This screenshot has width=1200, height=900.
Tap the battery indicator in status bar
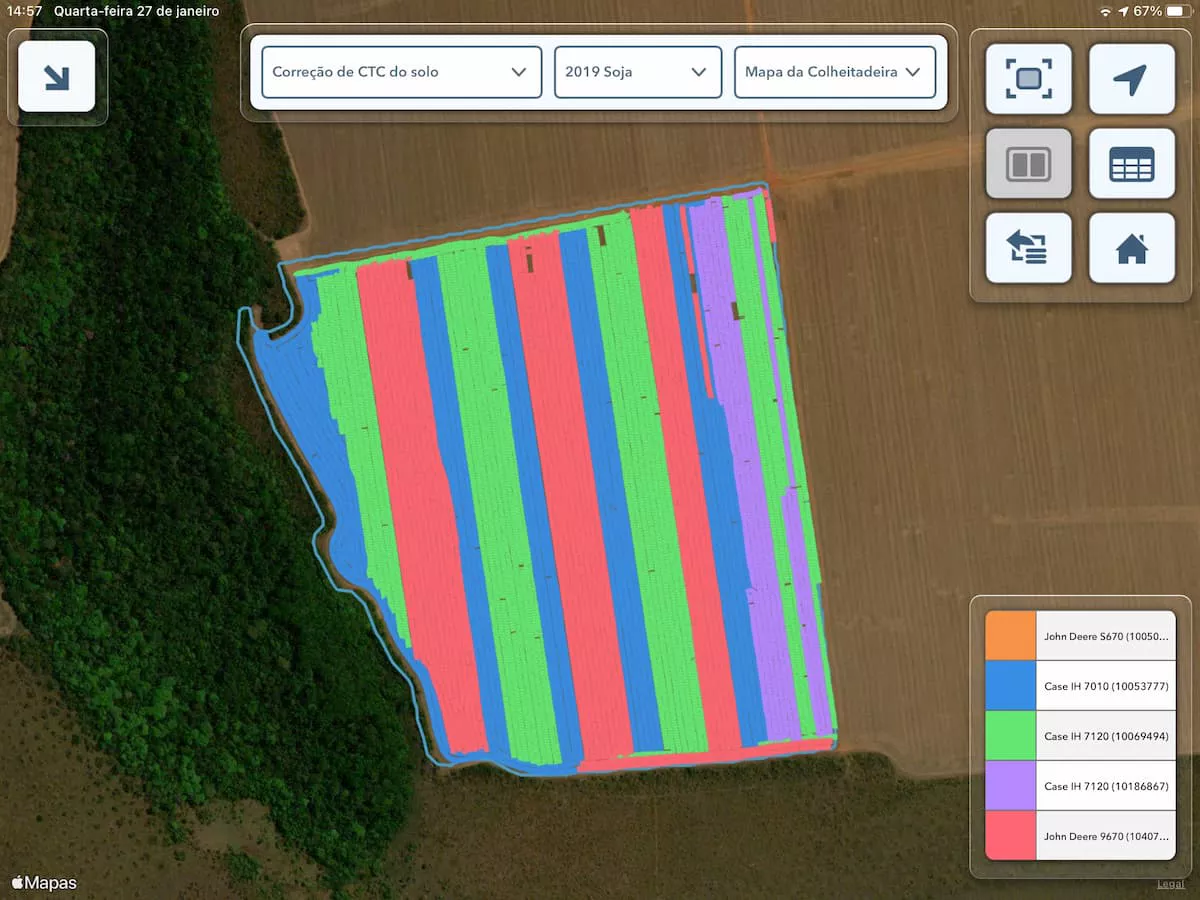[x=1179, y=11]
